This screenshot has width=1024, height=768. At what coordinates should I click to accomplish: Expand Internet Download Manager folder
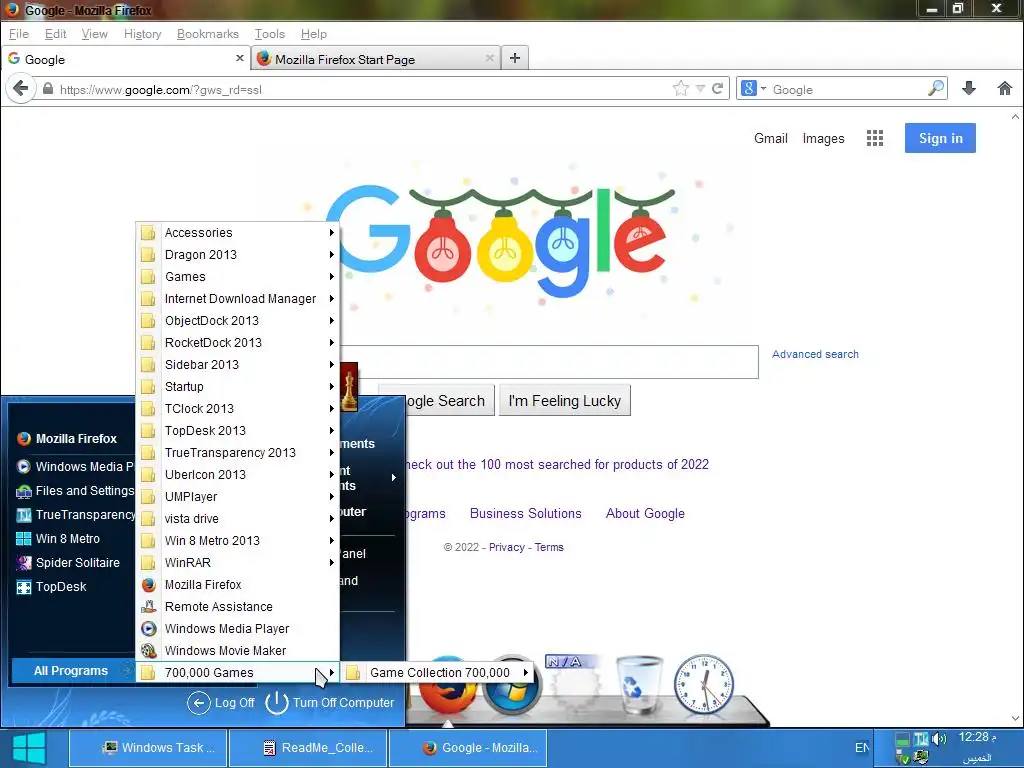point(238,299)
